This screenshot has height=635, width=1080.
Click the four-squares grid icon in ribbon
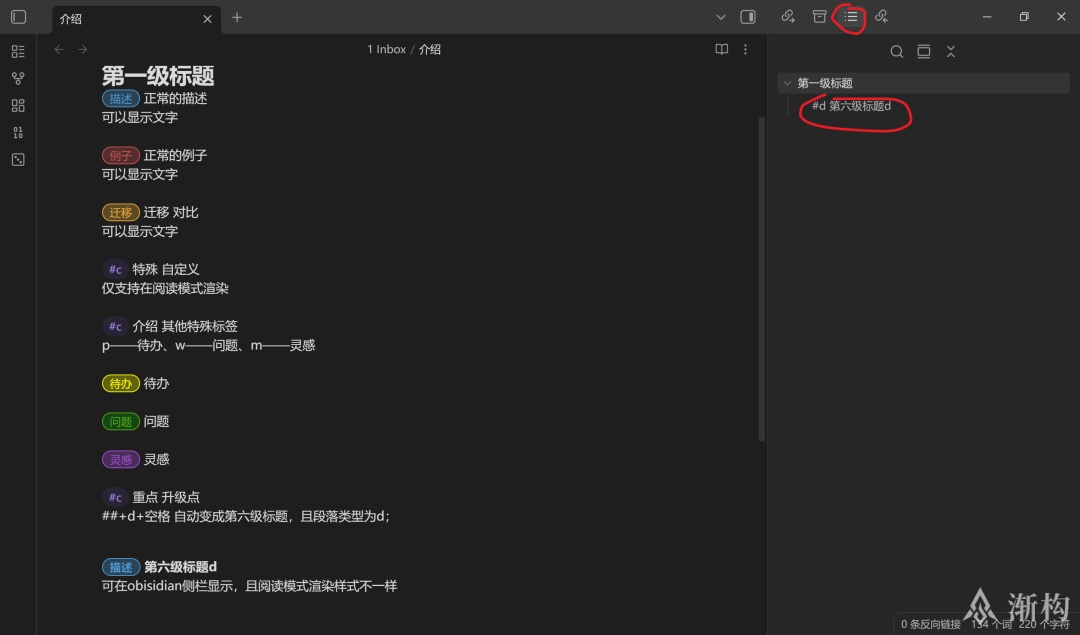pyautogui.click(x=18, y=105)
